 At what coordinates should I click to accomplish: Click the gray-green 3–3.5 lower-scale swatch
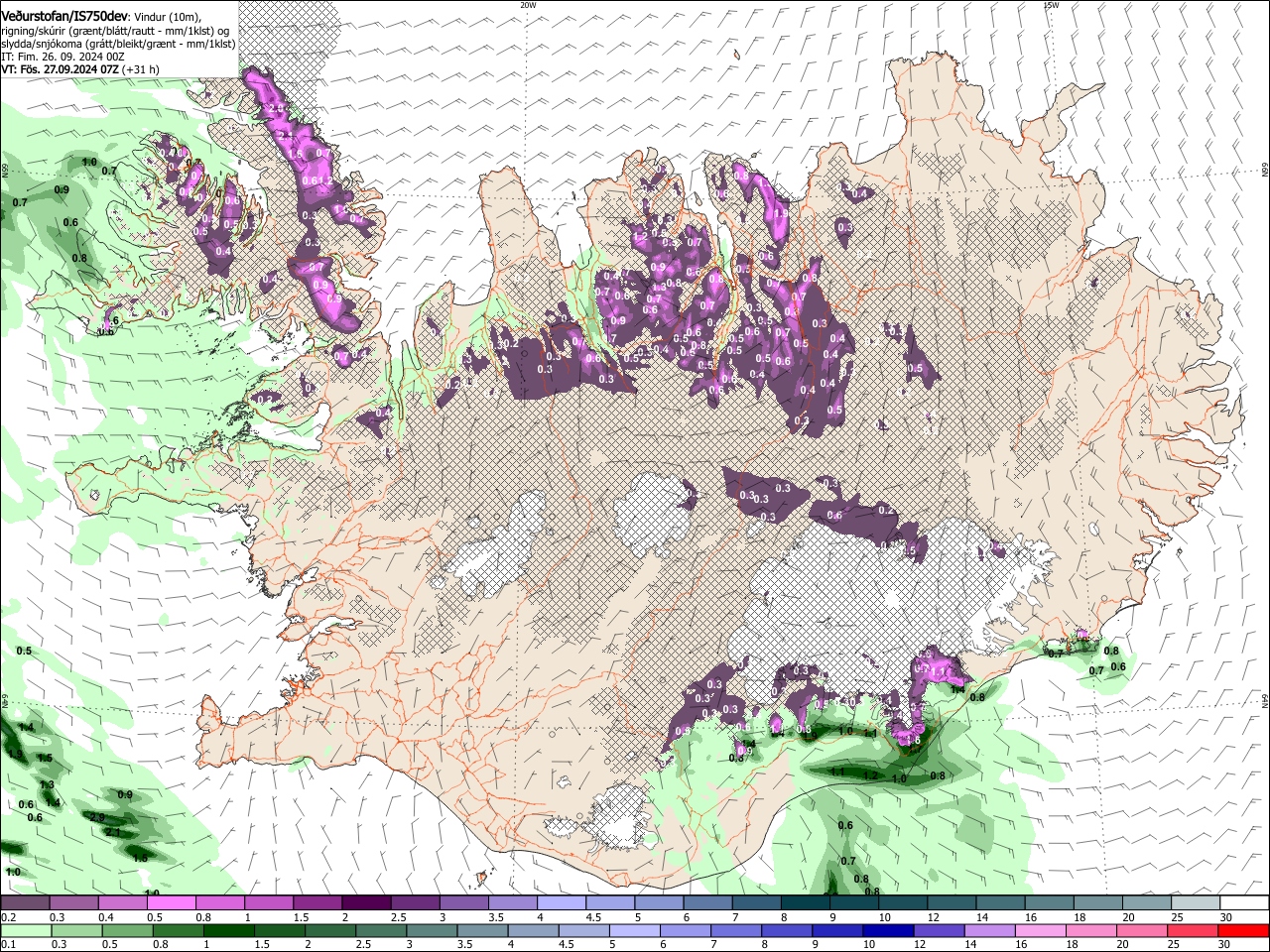click(x=432, y=931)
